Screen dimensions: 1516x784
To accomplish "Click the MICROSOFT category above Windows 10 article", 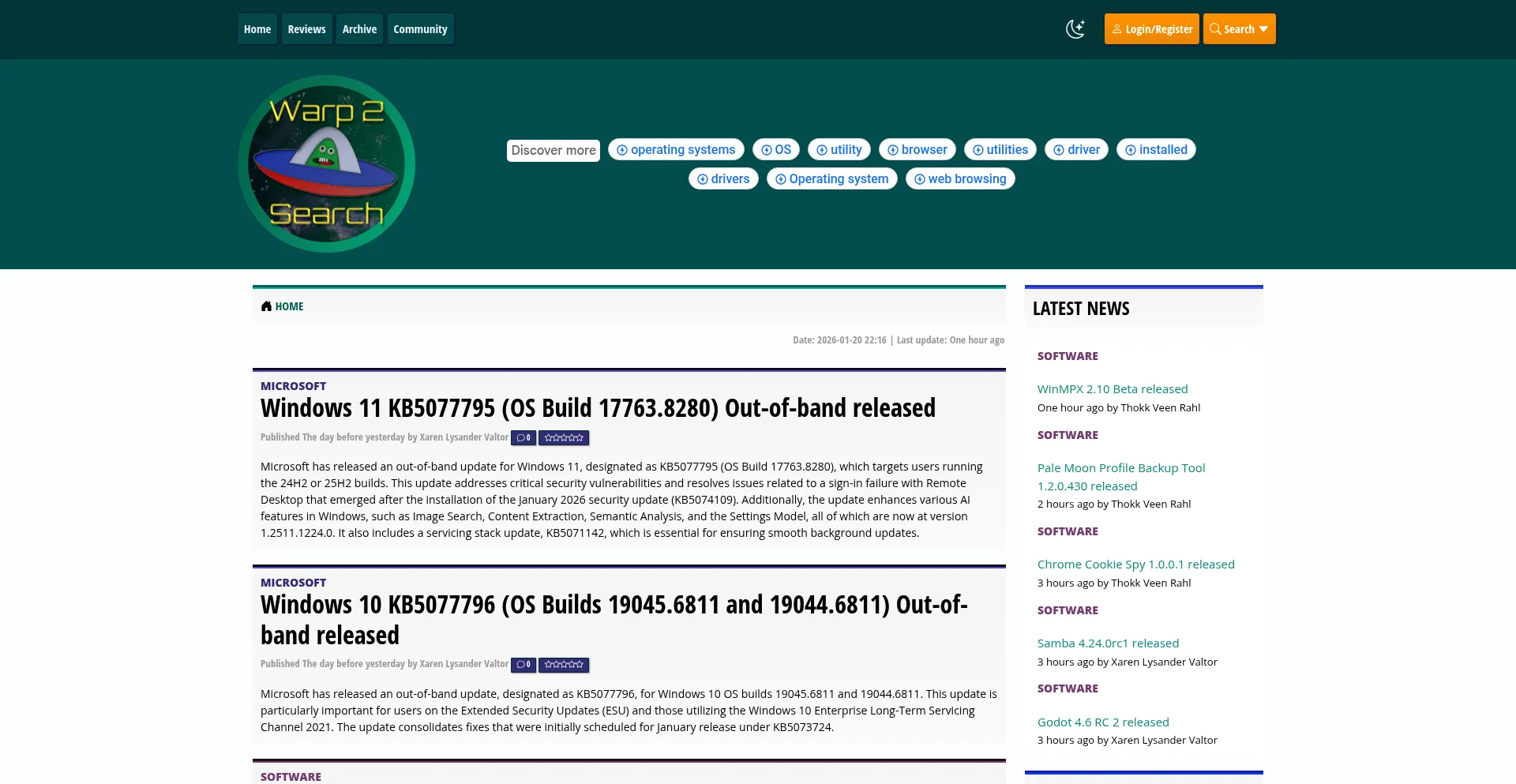I will 293,583.
